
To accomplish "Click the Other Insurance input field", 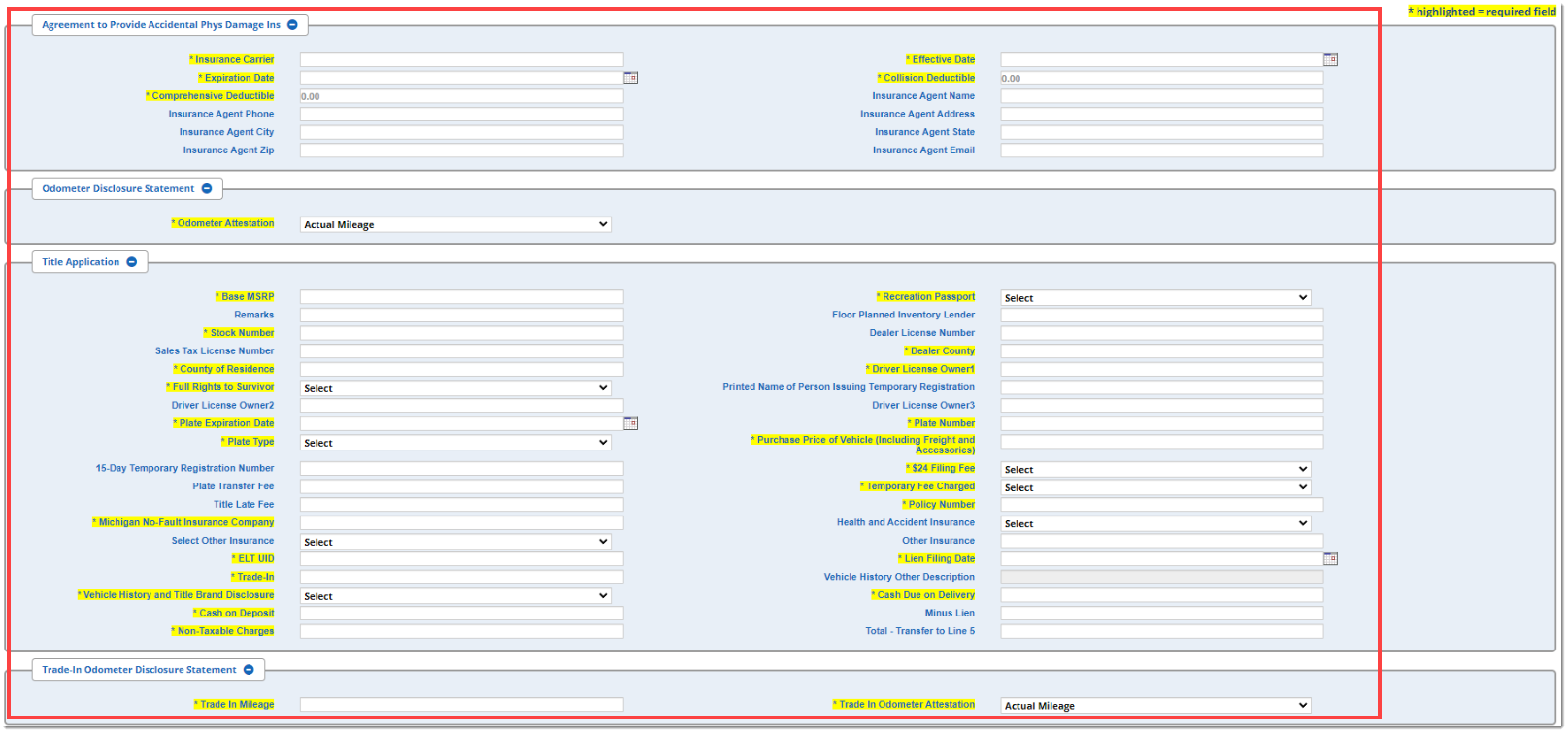I will (1162, 541).
